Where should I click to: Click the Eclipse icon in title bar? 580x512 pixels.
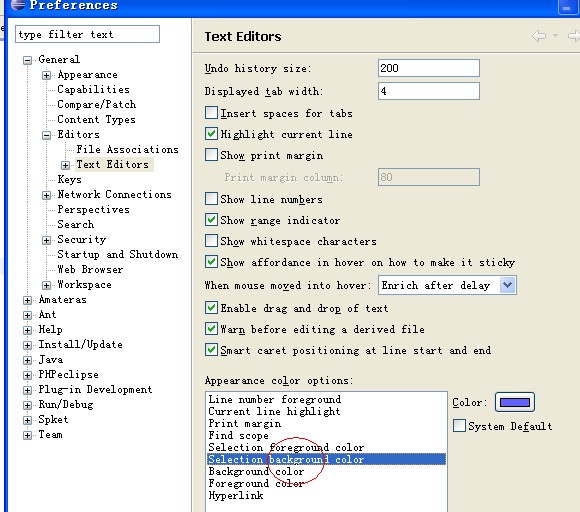coord(18,4)
